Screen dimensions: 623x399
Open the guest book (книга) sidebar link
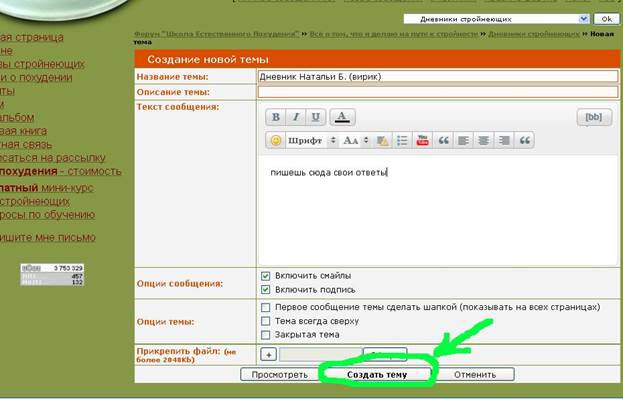point(23,131)
